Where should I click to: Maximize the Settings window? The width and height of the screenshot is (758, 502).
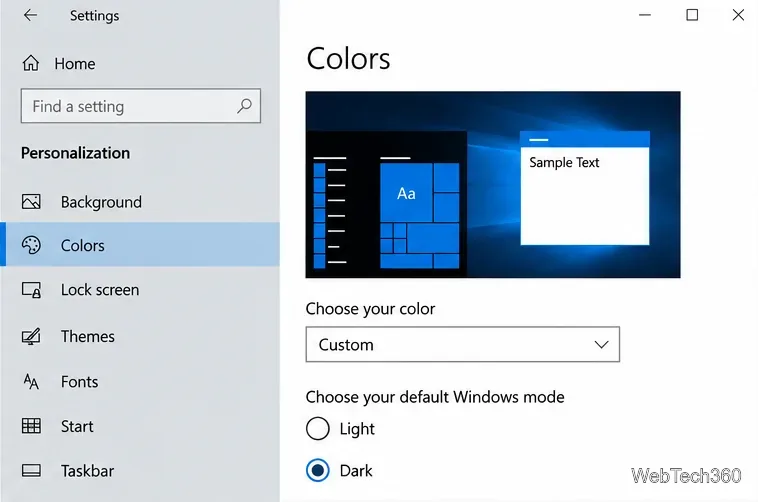692,15
